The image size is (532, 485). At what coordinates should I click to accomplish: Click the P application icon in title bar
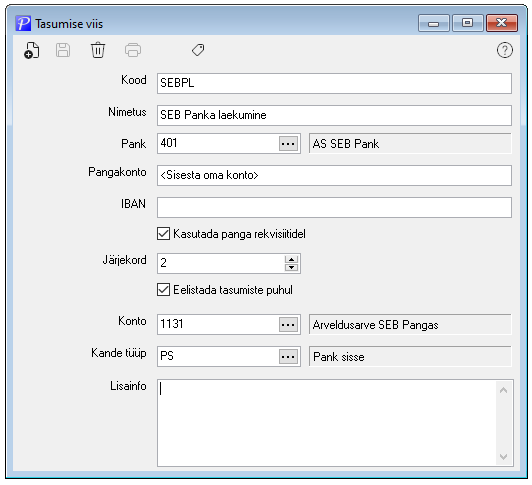[23, 24]
